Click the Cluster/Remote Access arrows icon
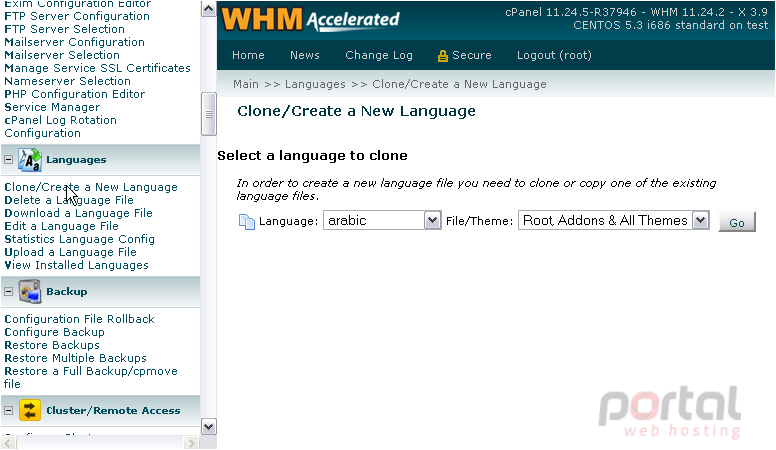This screenshot has width=776, height=450. [30, 410]
